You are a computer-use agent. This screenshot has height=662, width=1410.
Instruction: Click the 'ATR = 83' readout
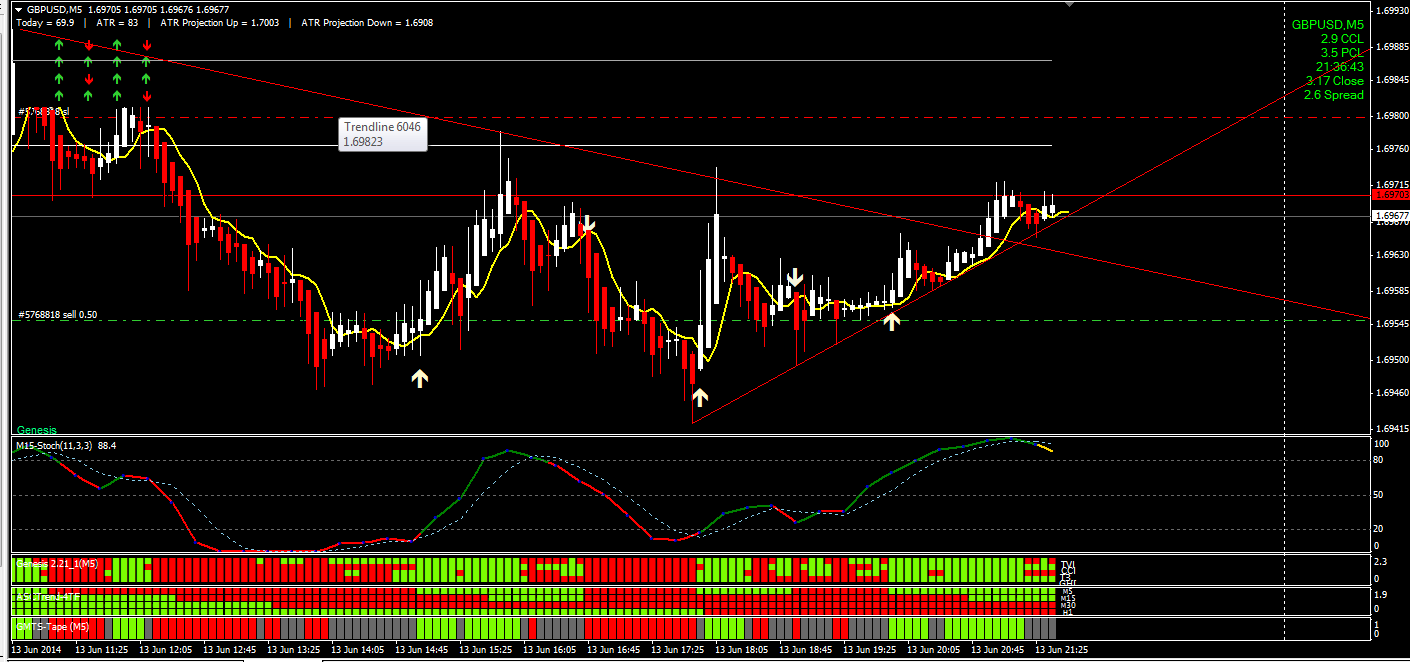(117, 21)
